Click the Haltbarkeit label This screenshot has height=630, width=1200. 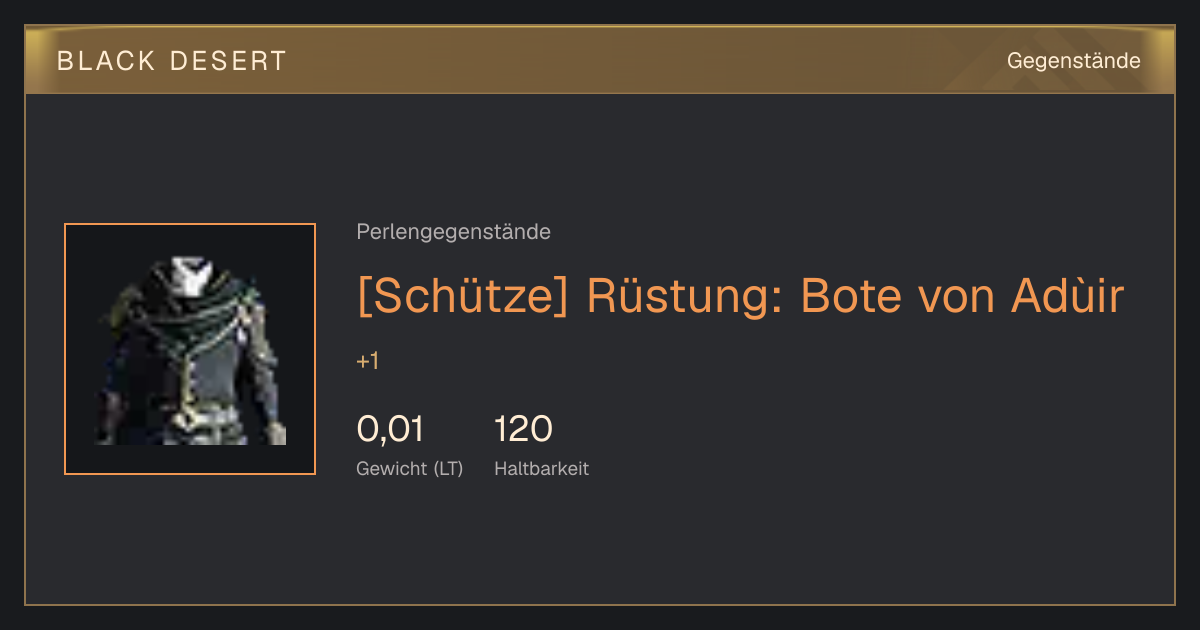click(542, 468)
